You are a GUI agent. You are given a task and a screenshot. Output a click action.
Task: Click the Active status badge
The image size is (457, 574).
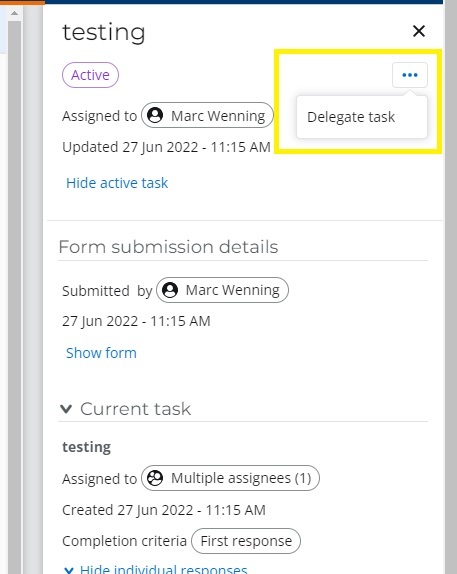[x=90, y=75]
